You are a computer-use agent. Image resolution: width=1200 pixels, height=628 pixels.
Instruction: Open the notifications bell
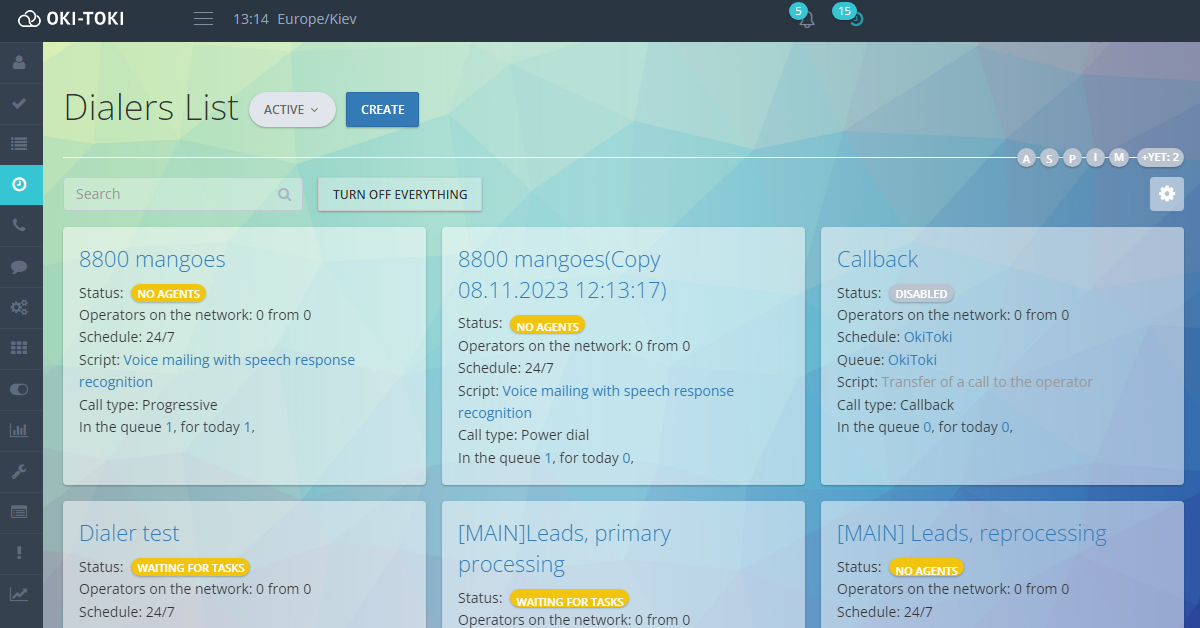(806, 20)
